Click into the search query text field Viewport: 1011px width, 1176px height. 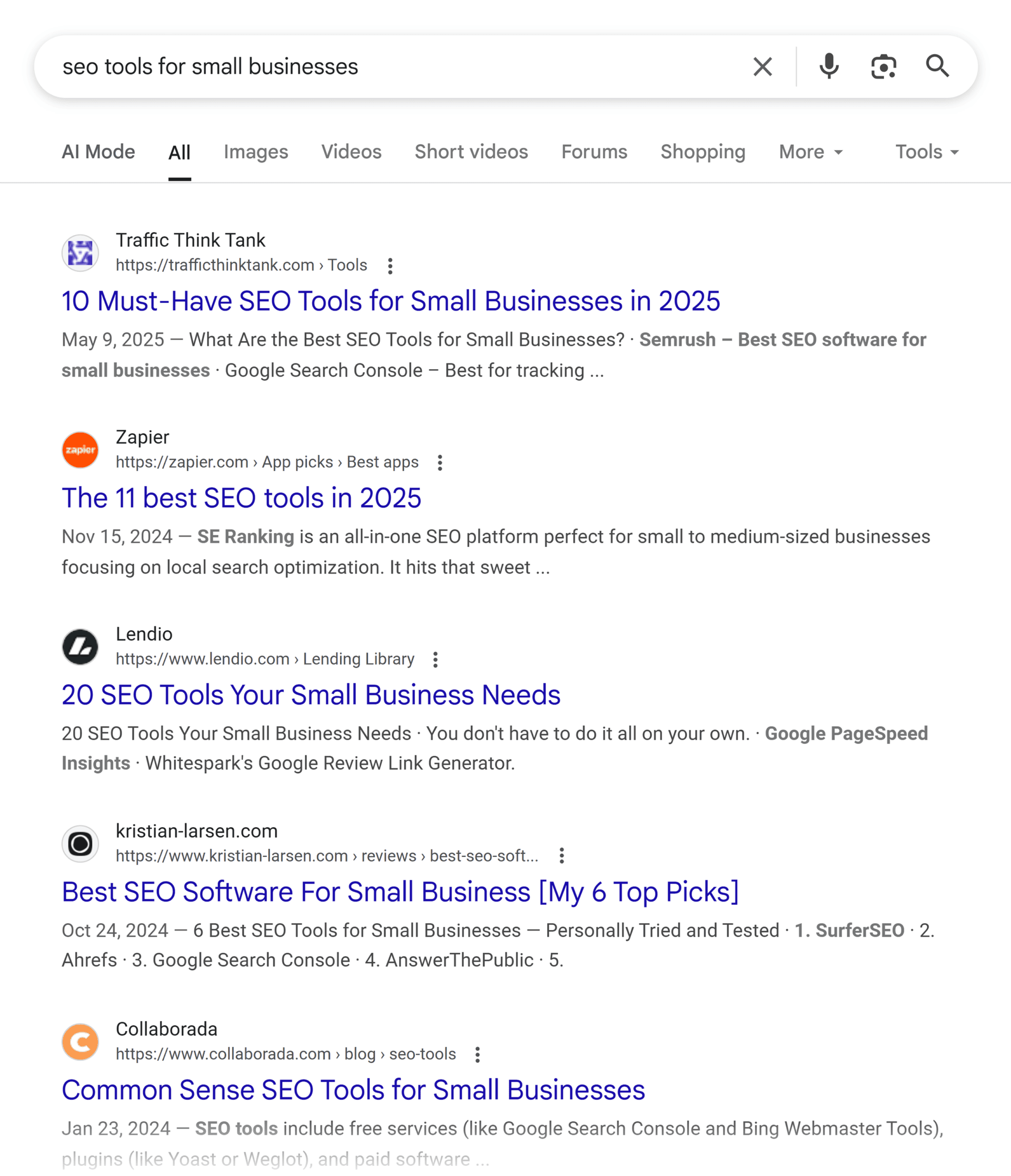397,67
